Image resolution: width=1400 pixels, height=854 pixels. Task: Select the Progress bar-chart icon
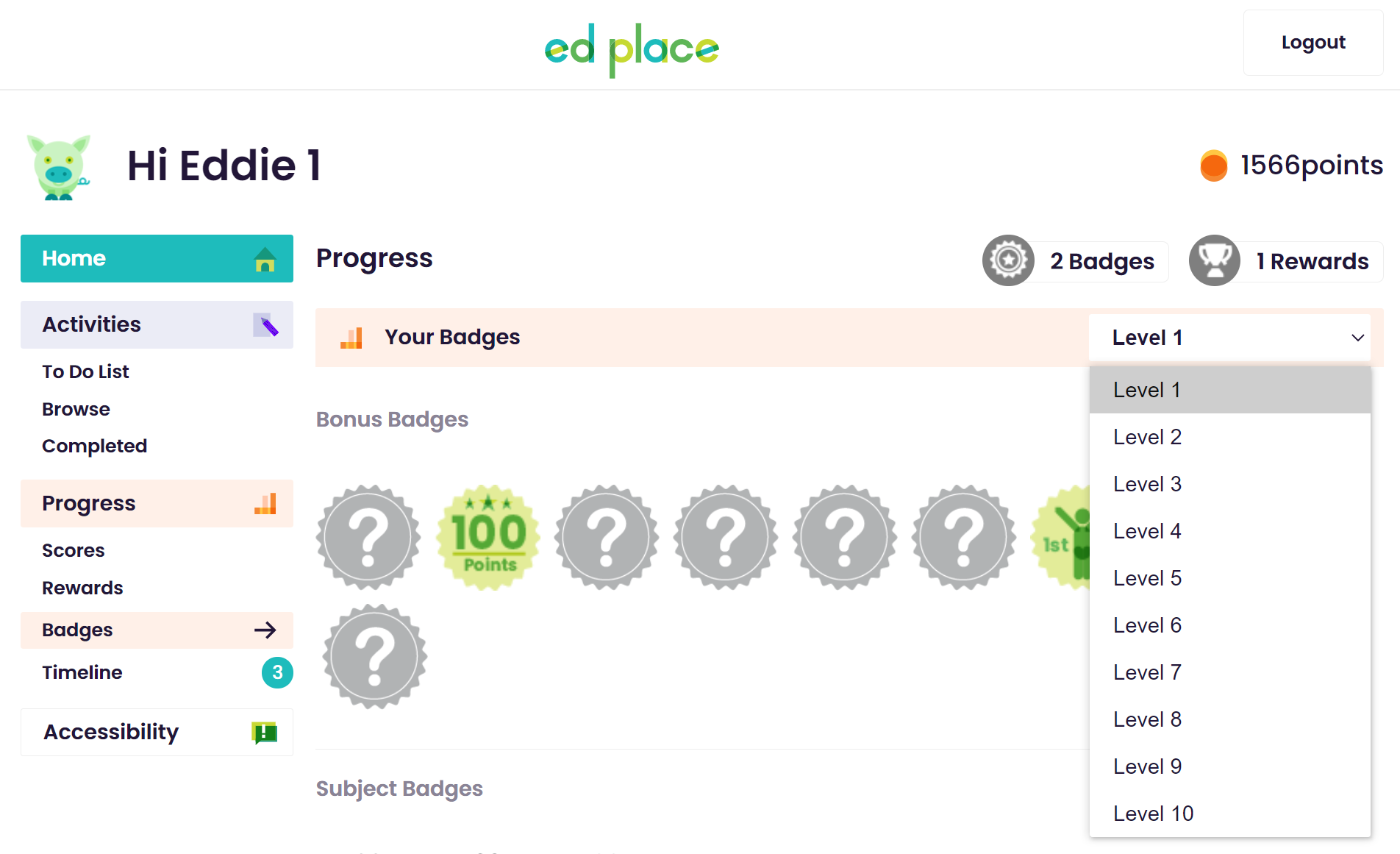tap(265, 504)
